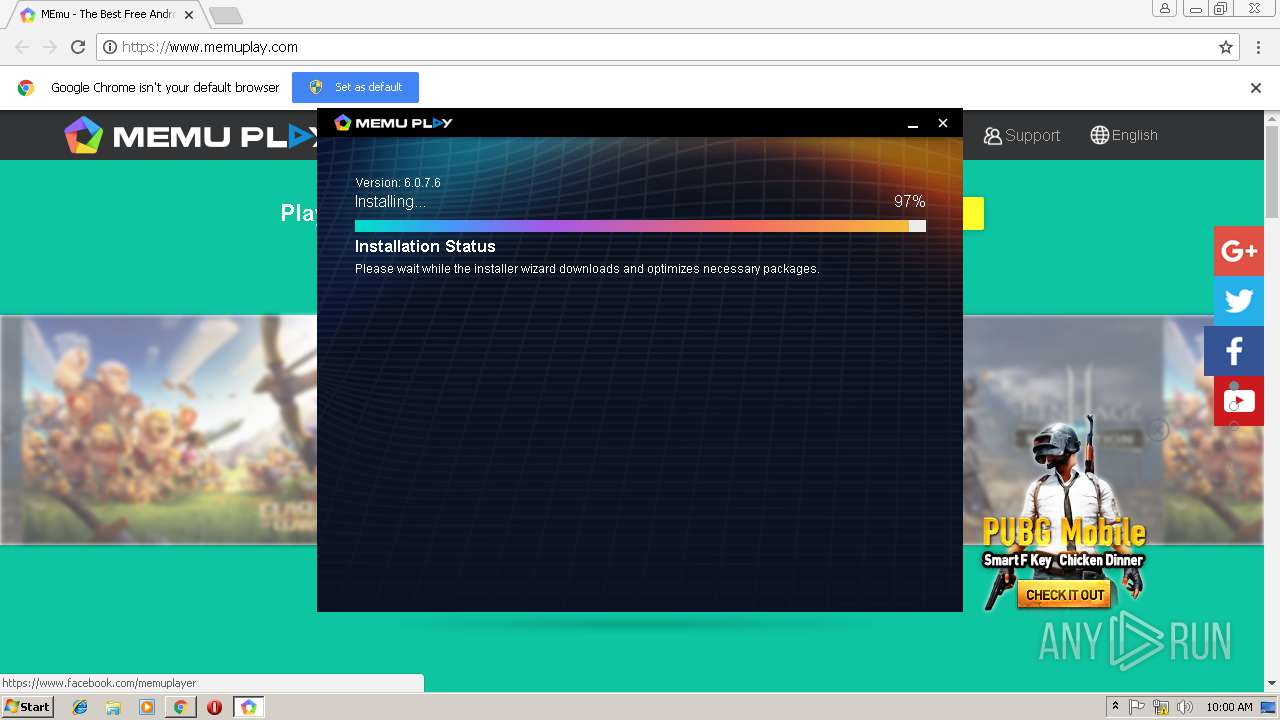Click the page's vertical scrollbar
Viewport: 1280px width, 720px height.
(x=1272, y=170)
